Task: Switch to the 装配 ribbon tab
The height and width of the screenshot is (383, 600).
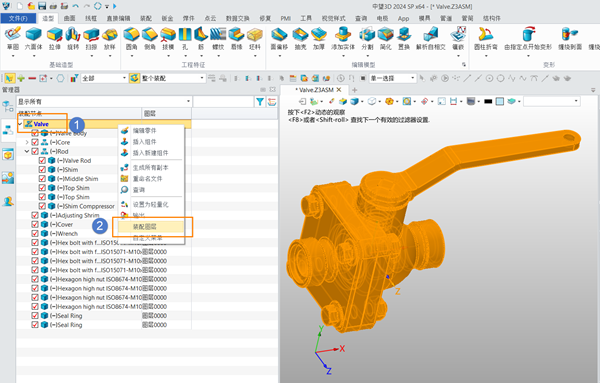Action: click(146, 18)
